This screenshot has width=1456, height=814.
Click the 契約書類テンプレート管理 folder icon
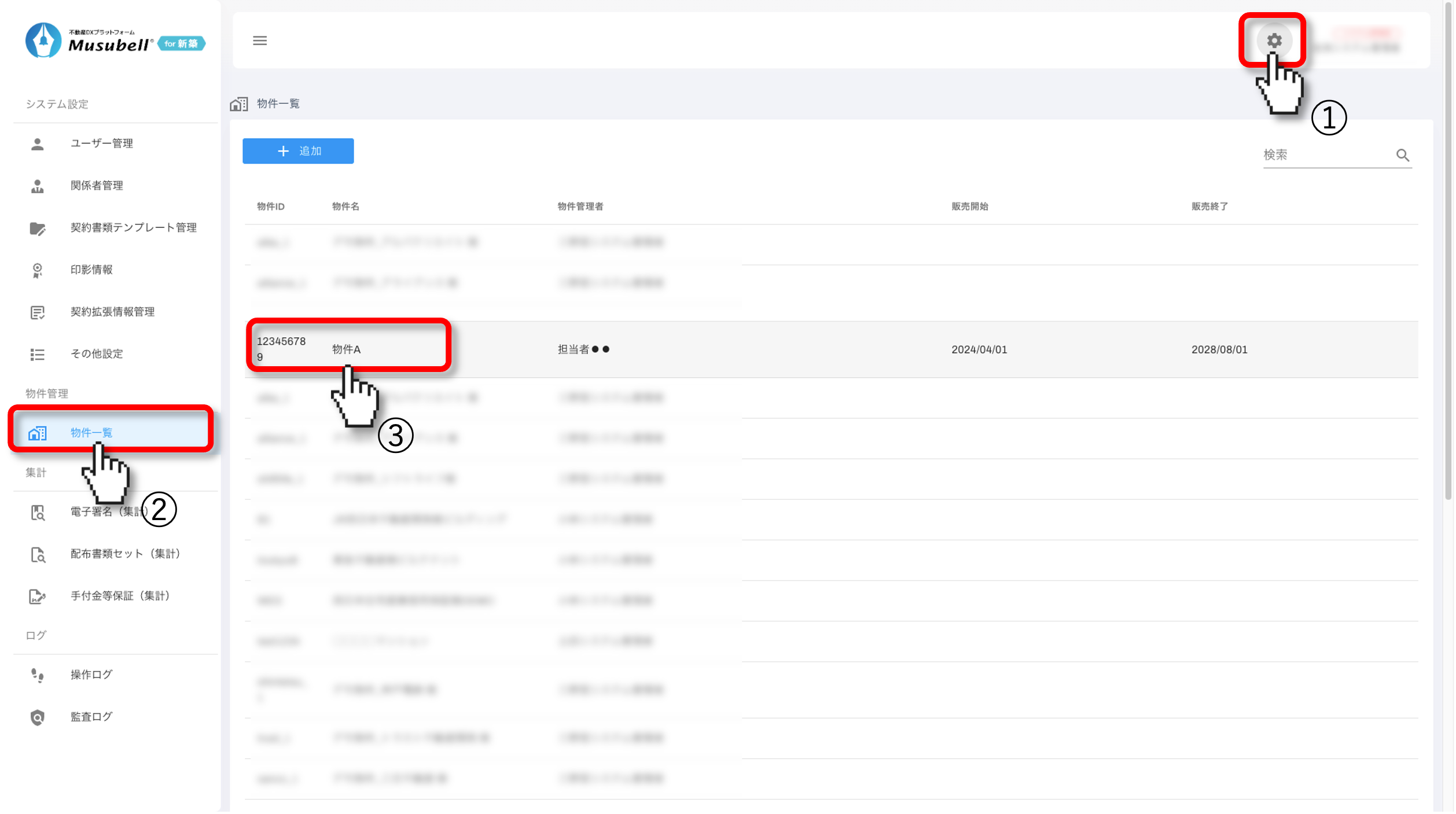pyautogui.click(x=38, y=229)
